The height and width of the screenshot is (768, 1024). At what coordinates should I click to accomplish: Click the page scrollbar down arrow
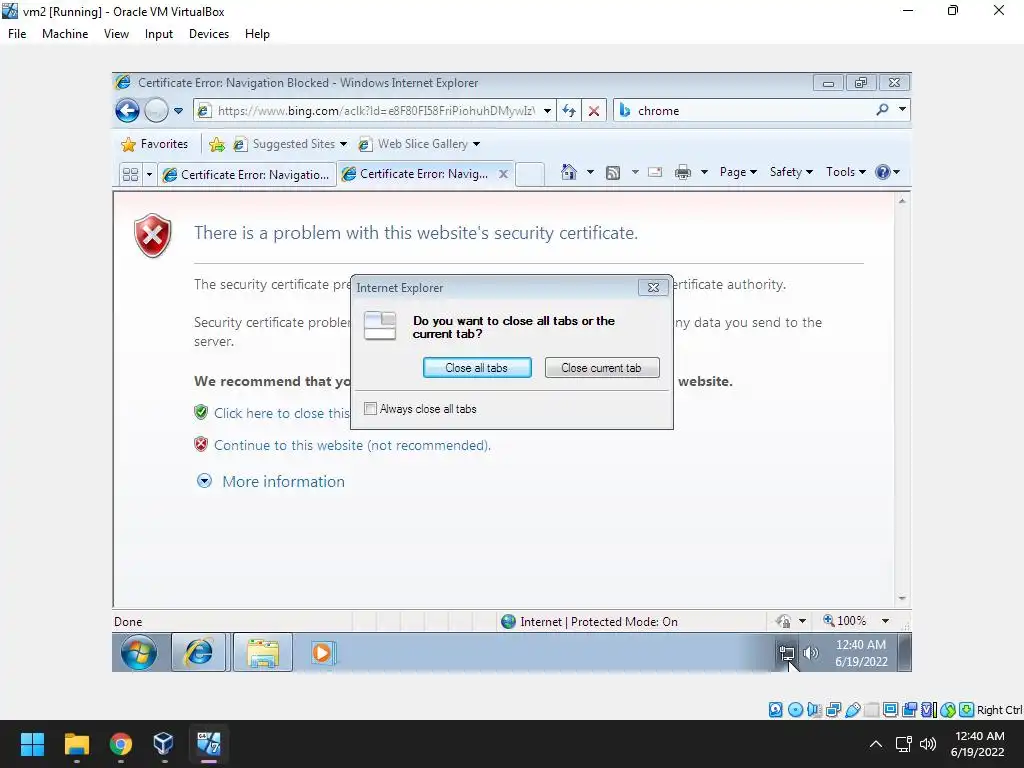point(902,598)
